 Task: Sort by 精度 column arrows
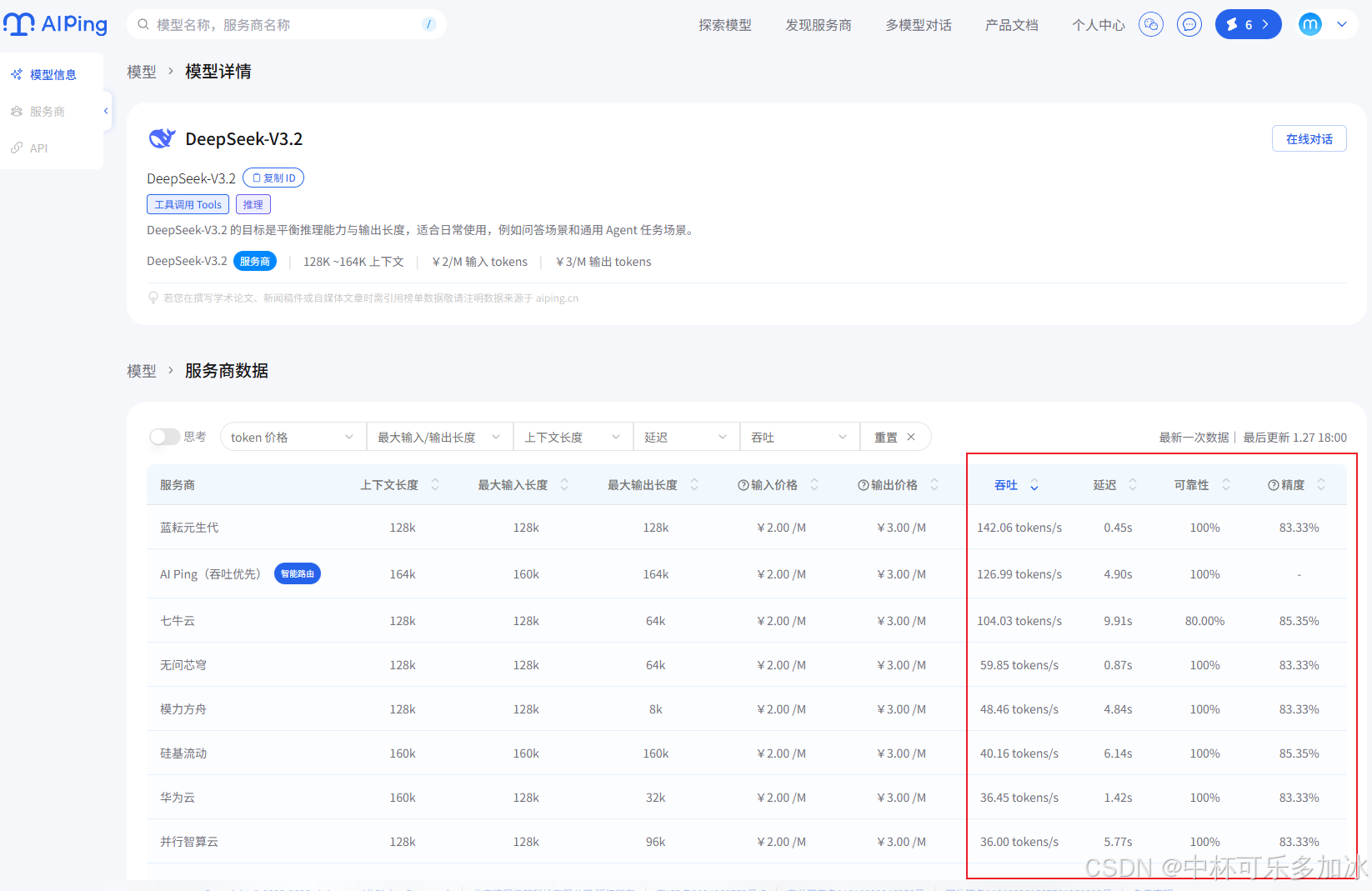1321,484
